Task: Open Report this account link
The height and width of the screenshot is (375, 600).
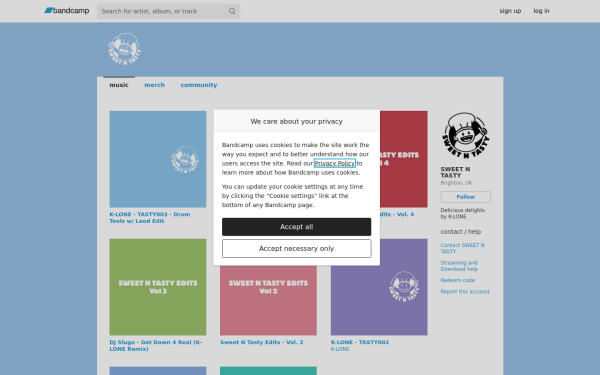Action: pos(465,292)
